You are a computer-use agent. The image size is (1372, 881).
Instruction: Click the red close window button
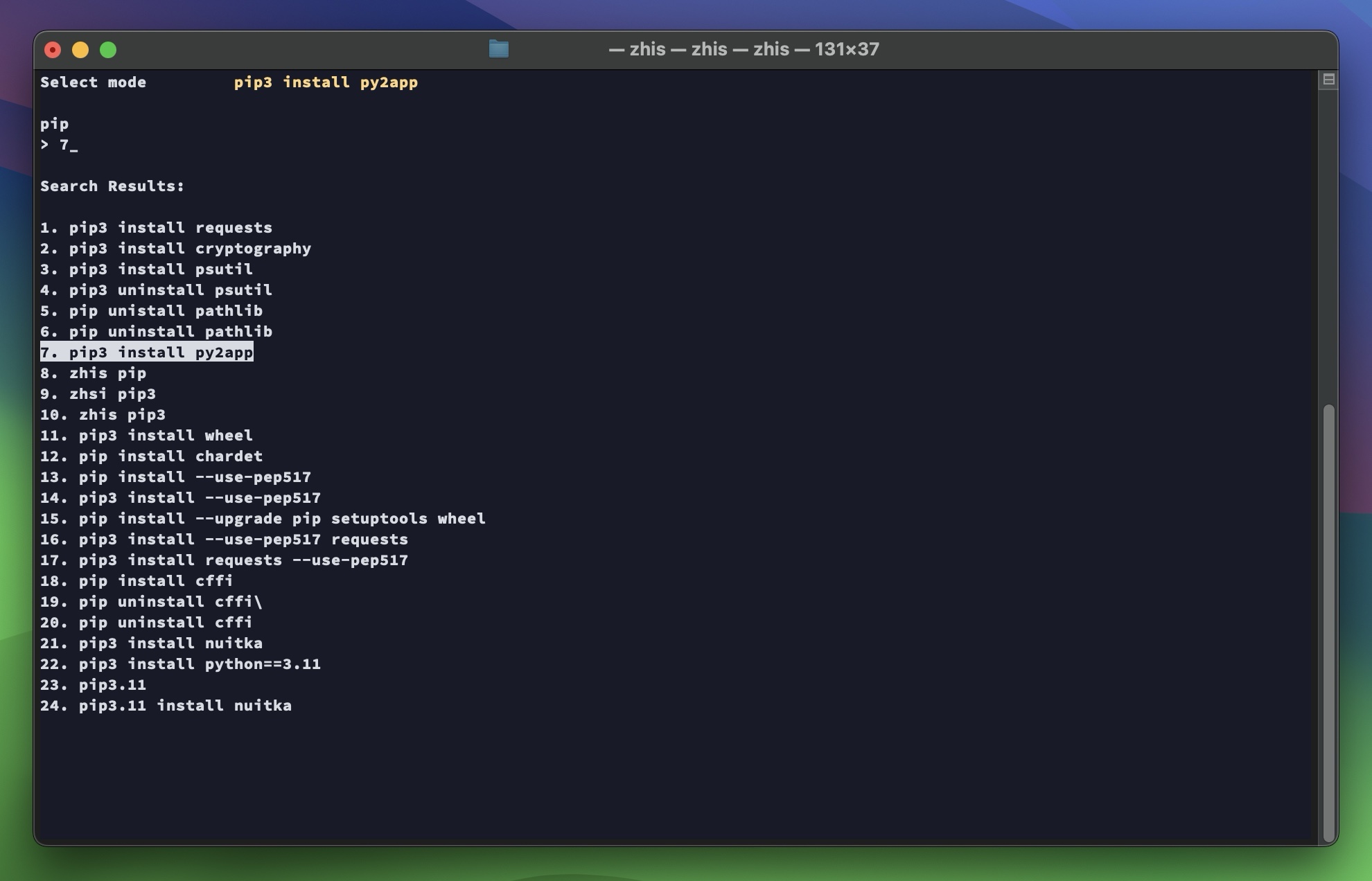[x=53, y=50]
